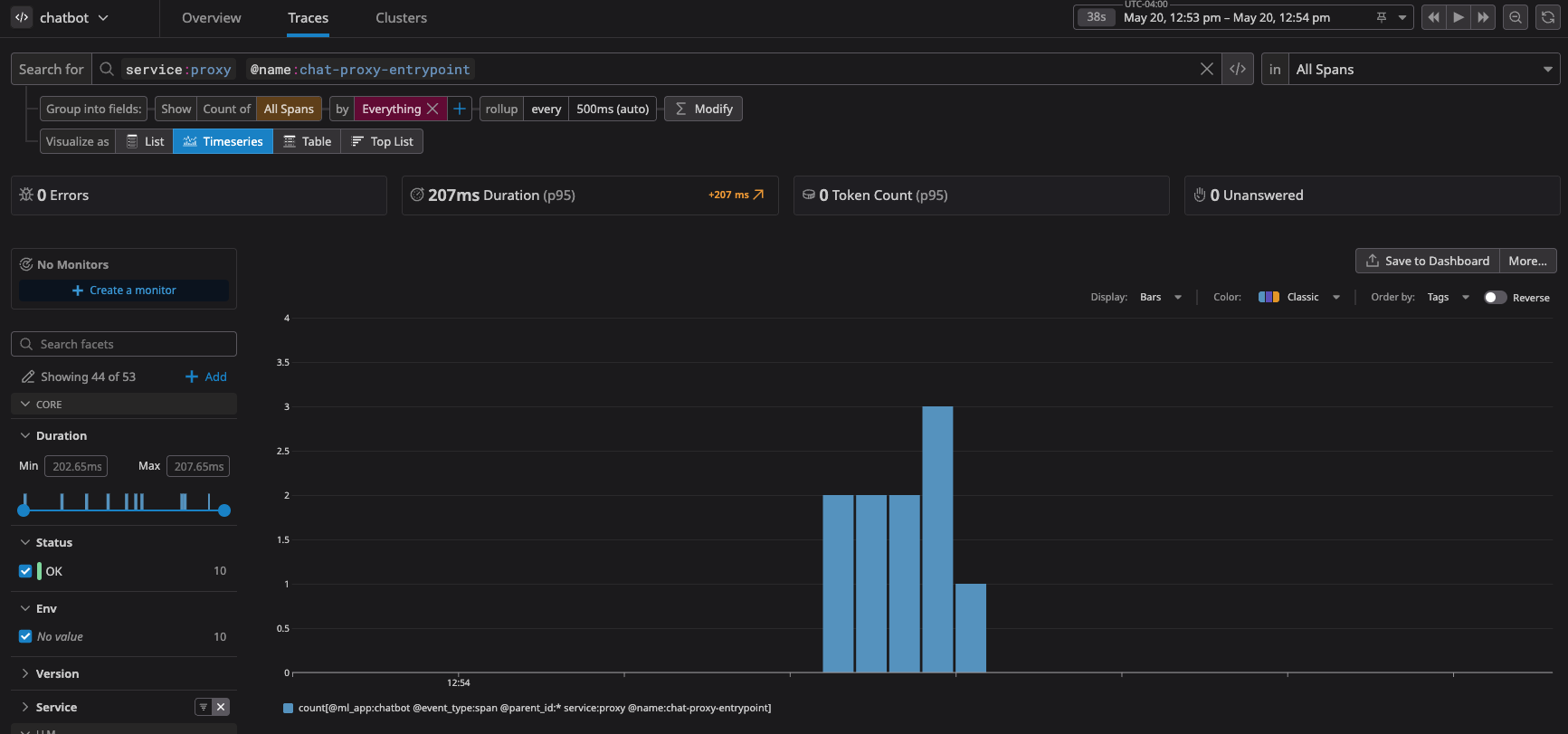Viewport: 1568px width, 734px height.
Task: Toggle the raw query code editor icon
Action: pos(1238,69)
